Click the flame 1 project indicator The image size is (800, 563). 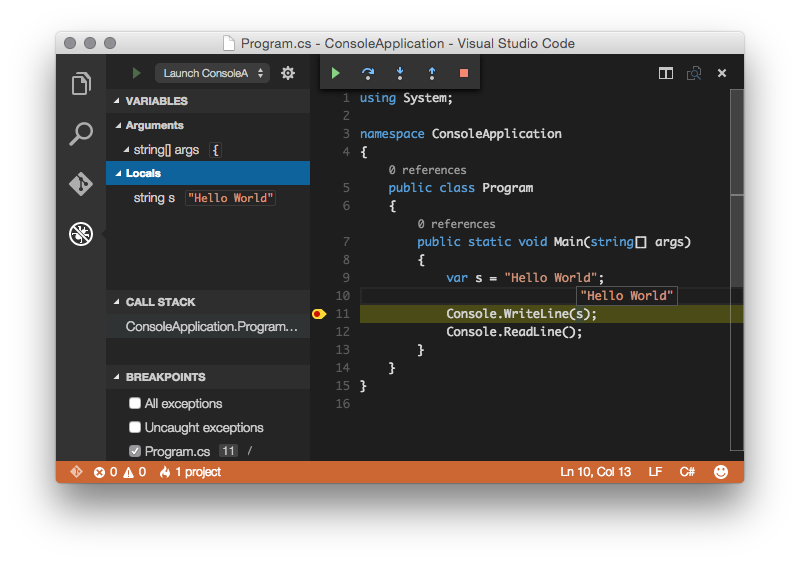point(190,472)
